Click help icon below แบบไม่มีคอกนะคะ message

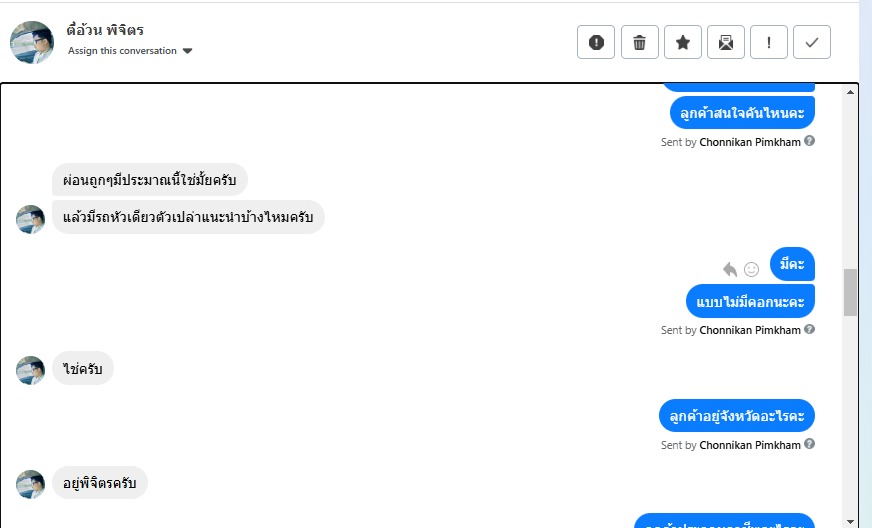tap(810, 329)
